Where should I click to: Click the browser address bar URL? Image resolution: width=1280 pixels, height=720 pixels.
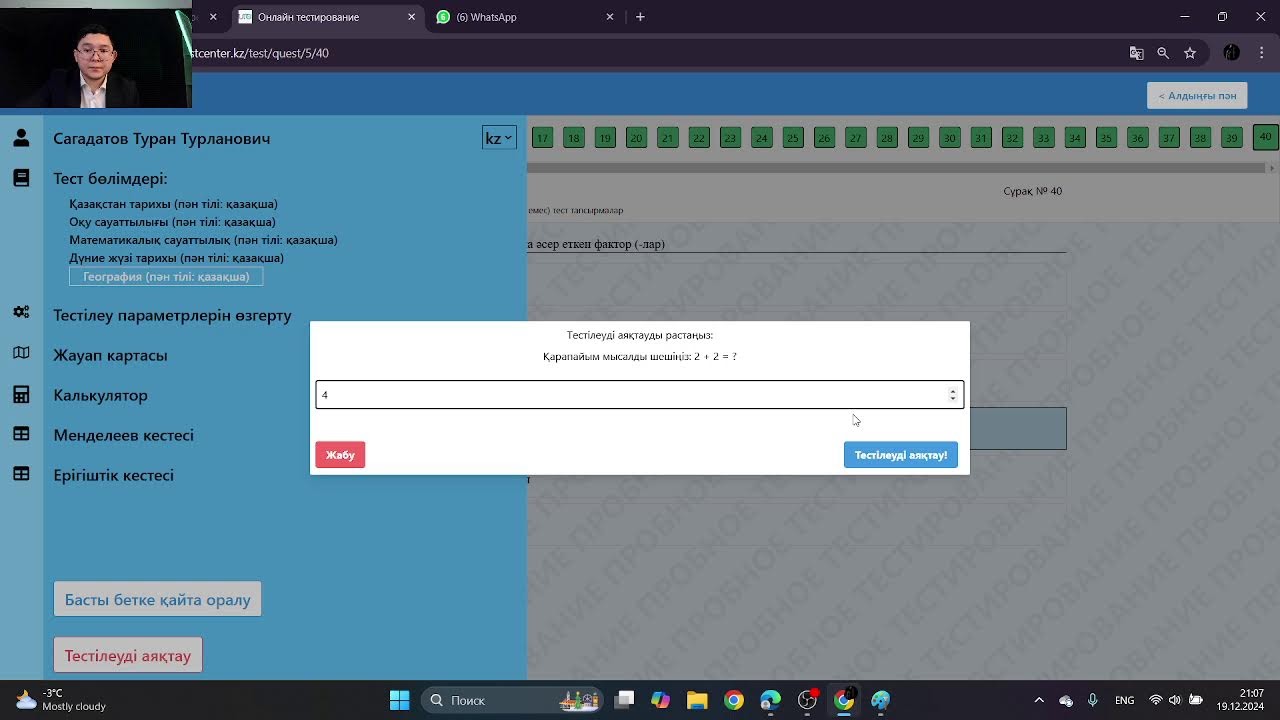tap(260, 53)
